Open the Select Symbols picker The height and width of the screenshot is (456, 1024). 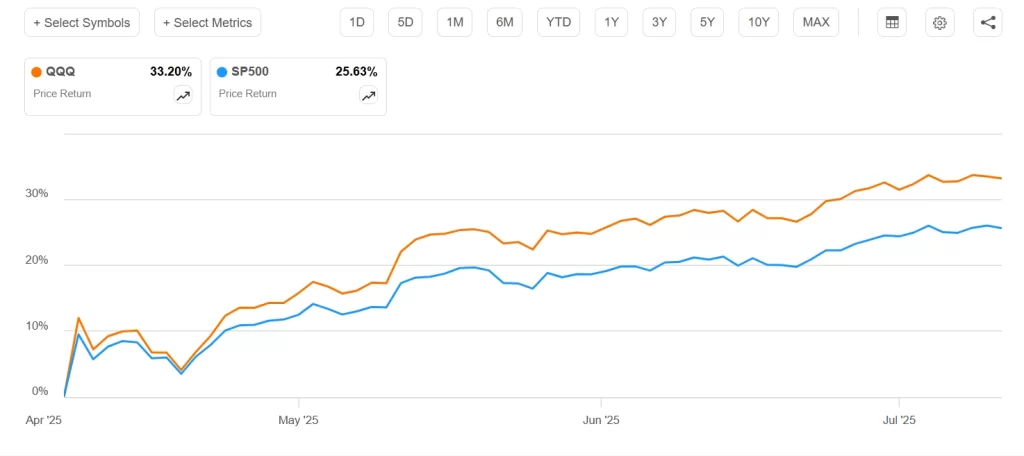(x=82, y=22)
